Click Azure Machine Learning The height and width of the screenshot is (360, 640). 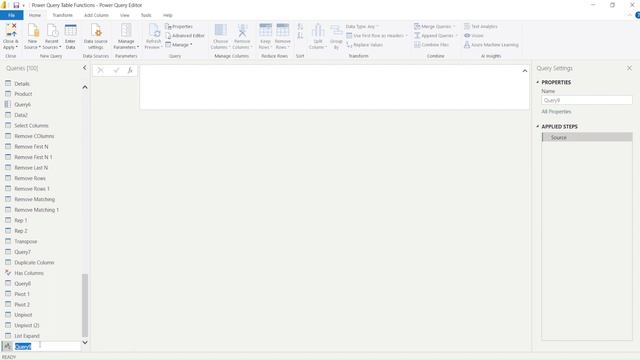point(491,44)
